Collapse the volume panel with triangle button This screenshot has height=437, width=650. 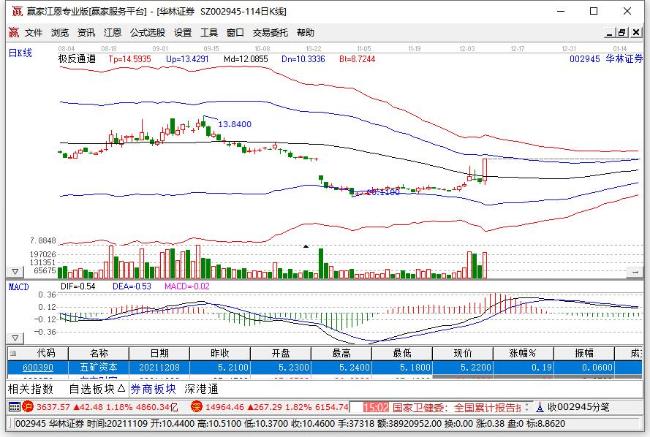coord(15,272)
